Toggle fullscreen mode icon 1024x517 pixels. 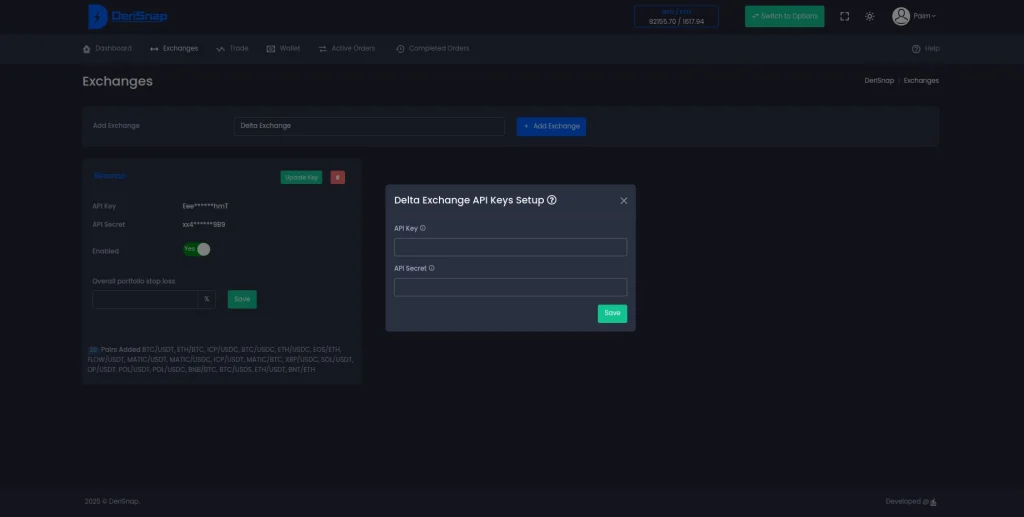pos(845,16)
